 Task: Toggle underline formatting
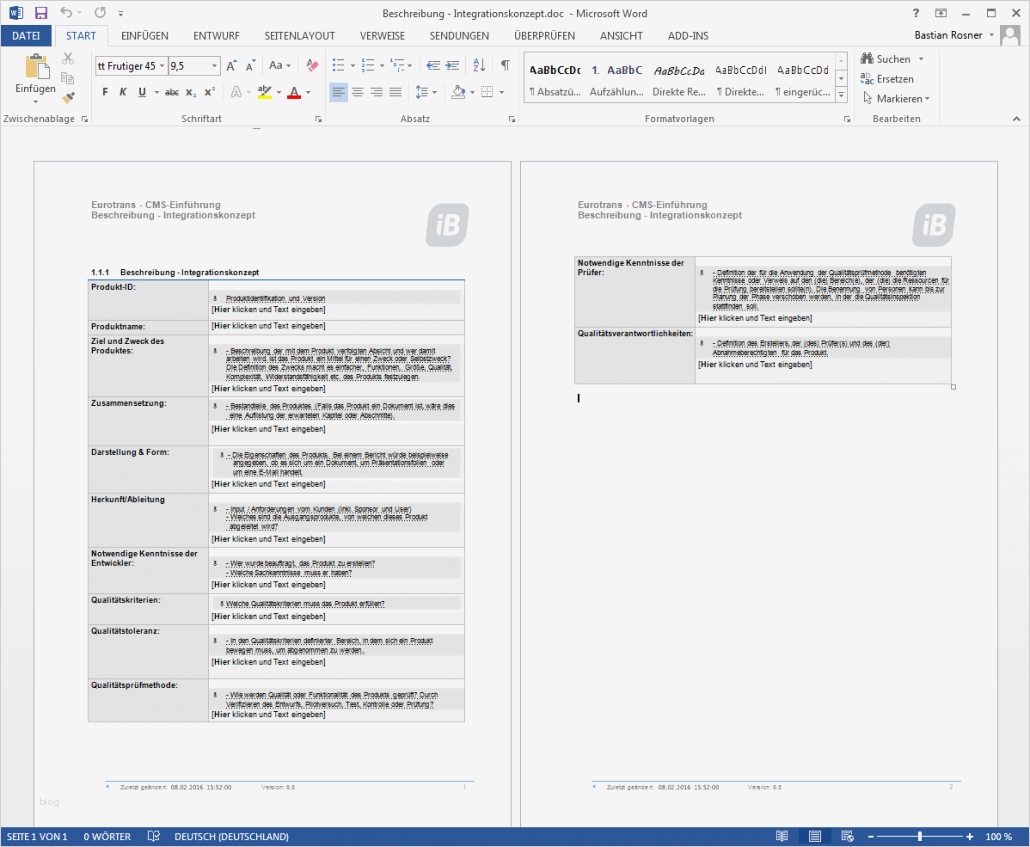coord(142,93)
